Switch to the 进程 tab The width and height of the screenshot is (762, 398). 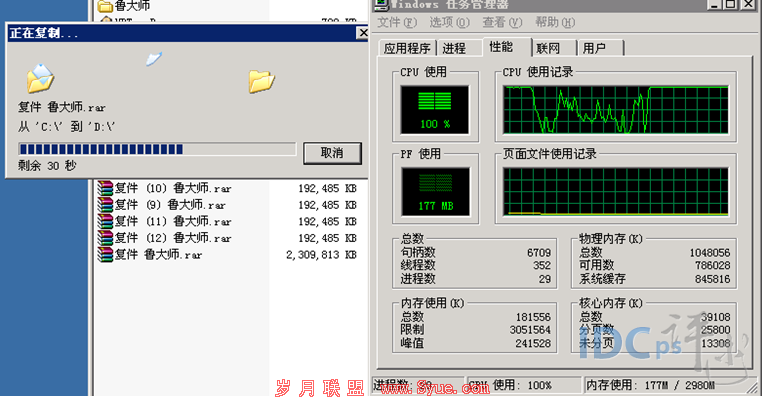coord(454,48)
